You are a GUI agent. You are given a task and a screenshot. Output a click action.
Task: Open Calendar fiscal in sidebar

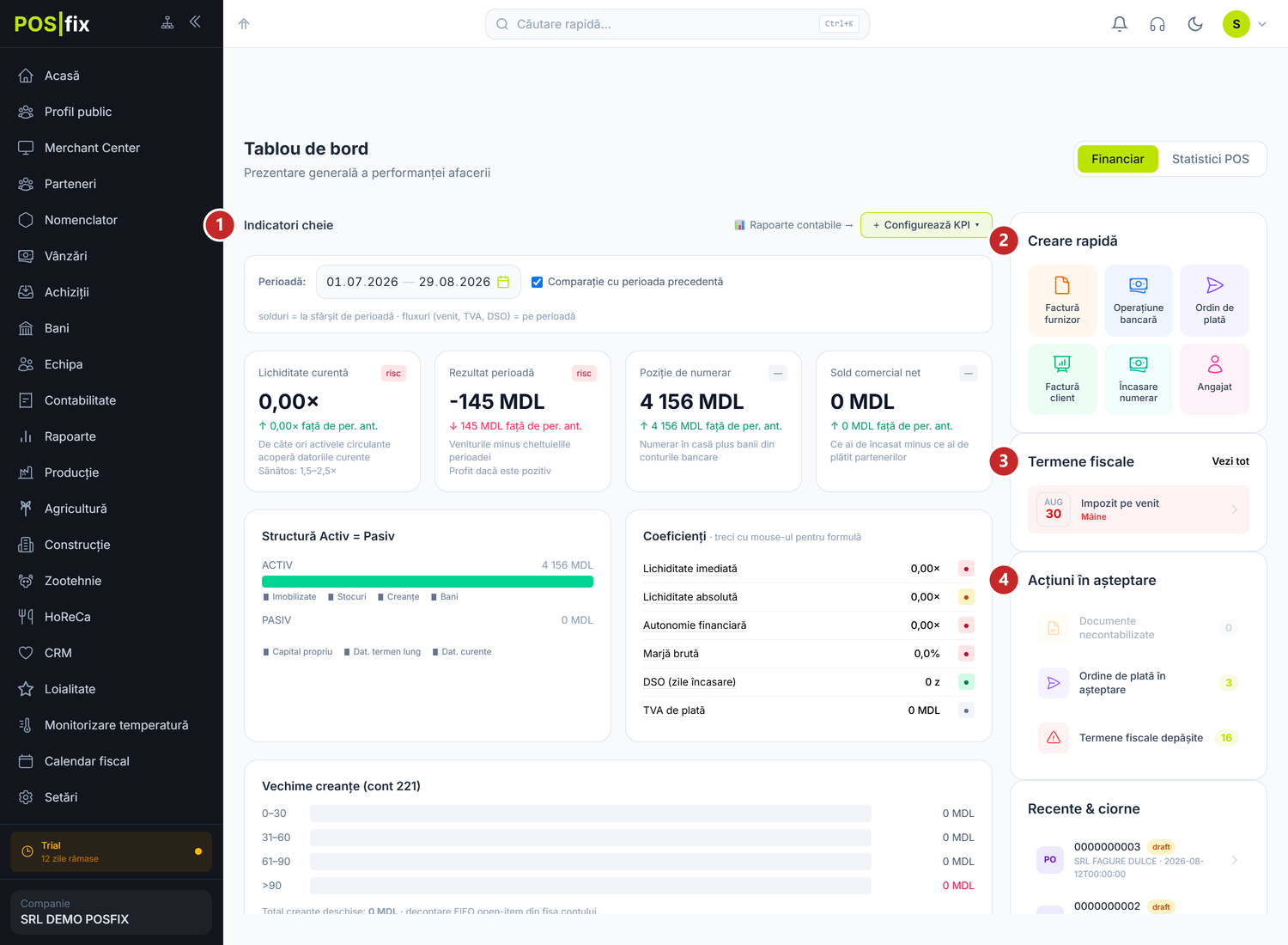[112, 761]
